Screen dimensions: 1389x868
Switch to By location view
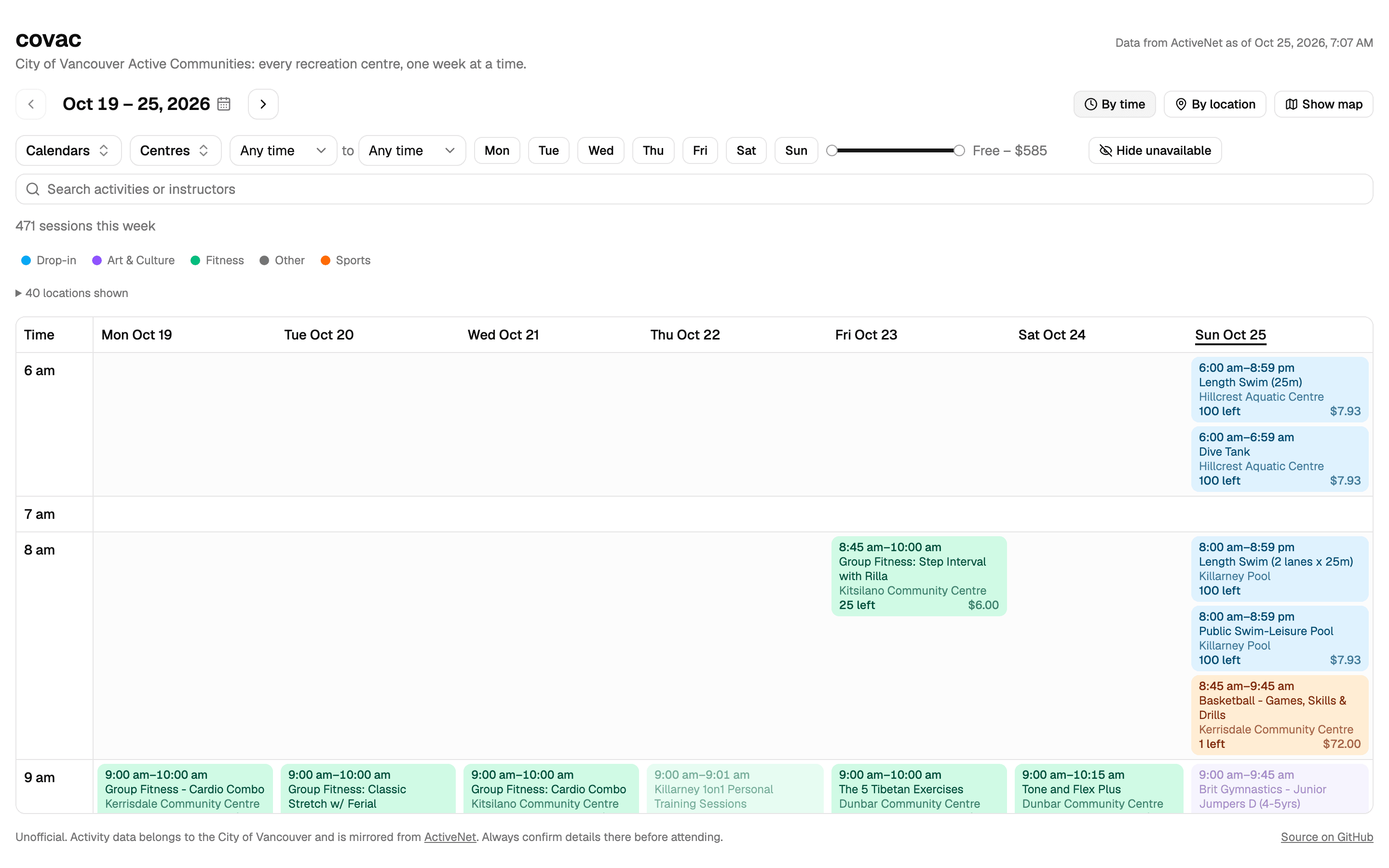[x=1214, y=104]
